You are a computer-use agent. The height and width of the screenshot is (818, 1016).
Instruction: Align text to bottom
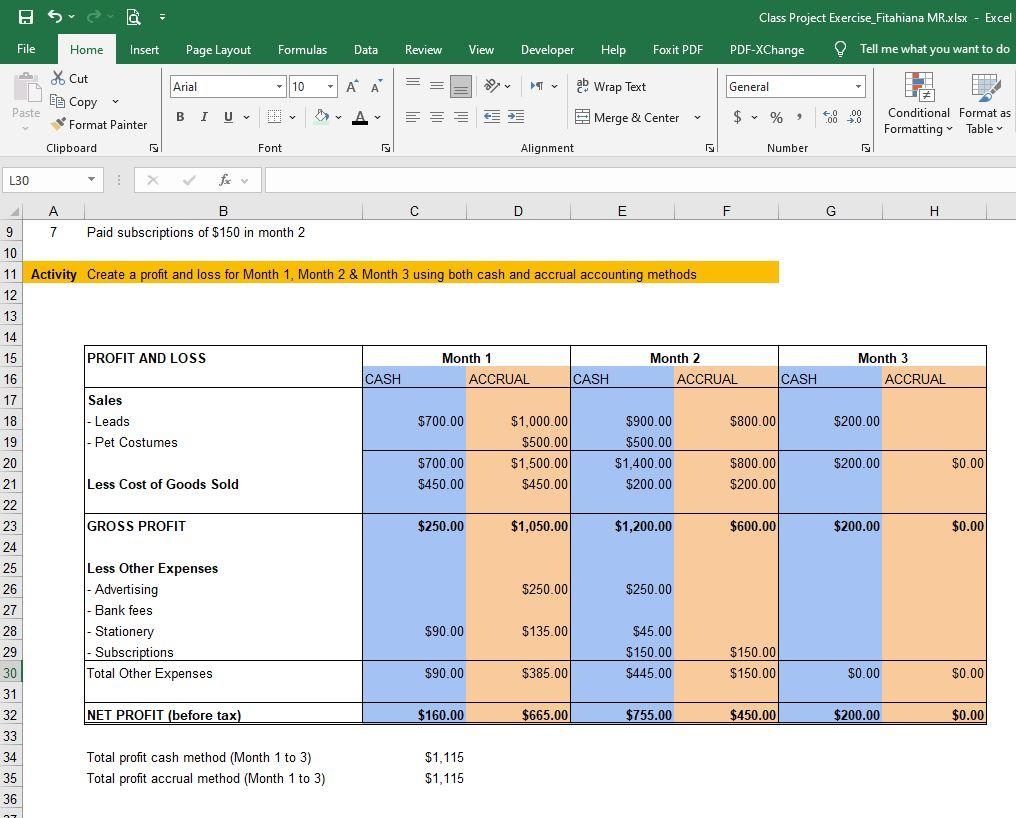coord(461,86)
